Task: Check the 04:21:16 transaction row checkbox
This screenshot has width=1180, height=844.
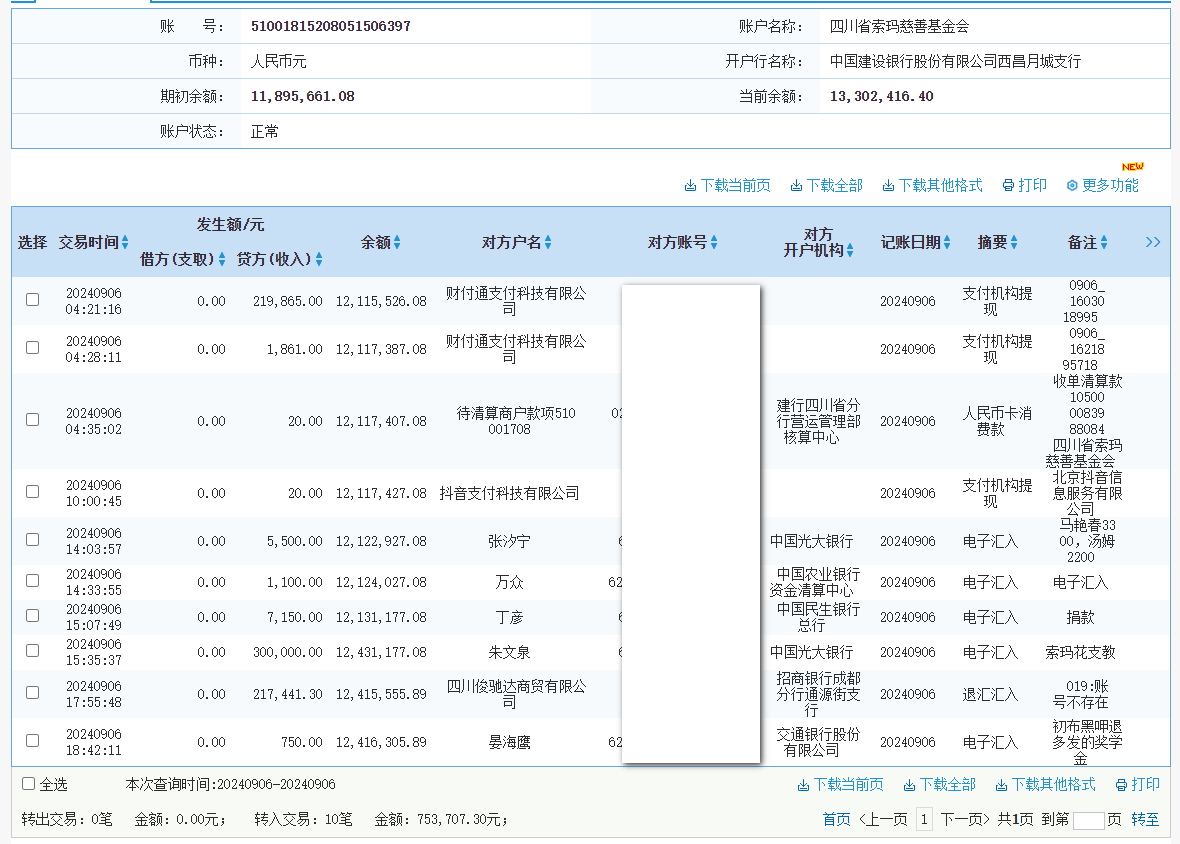Action: [32, 299]
